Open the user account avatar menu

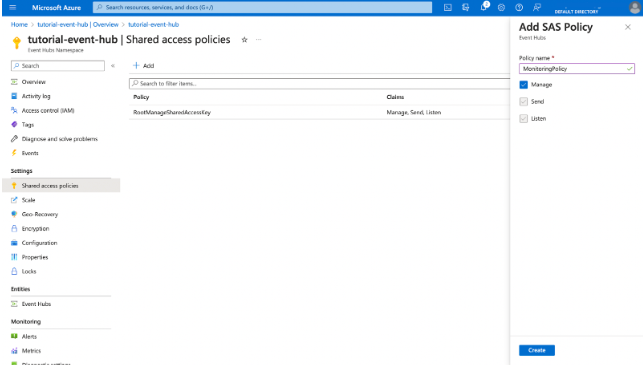(x=635, y=7)
